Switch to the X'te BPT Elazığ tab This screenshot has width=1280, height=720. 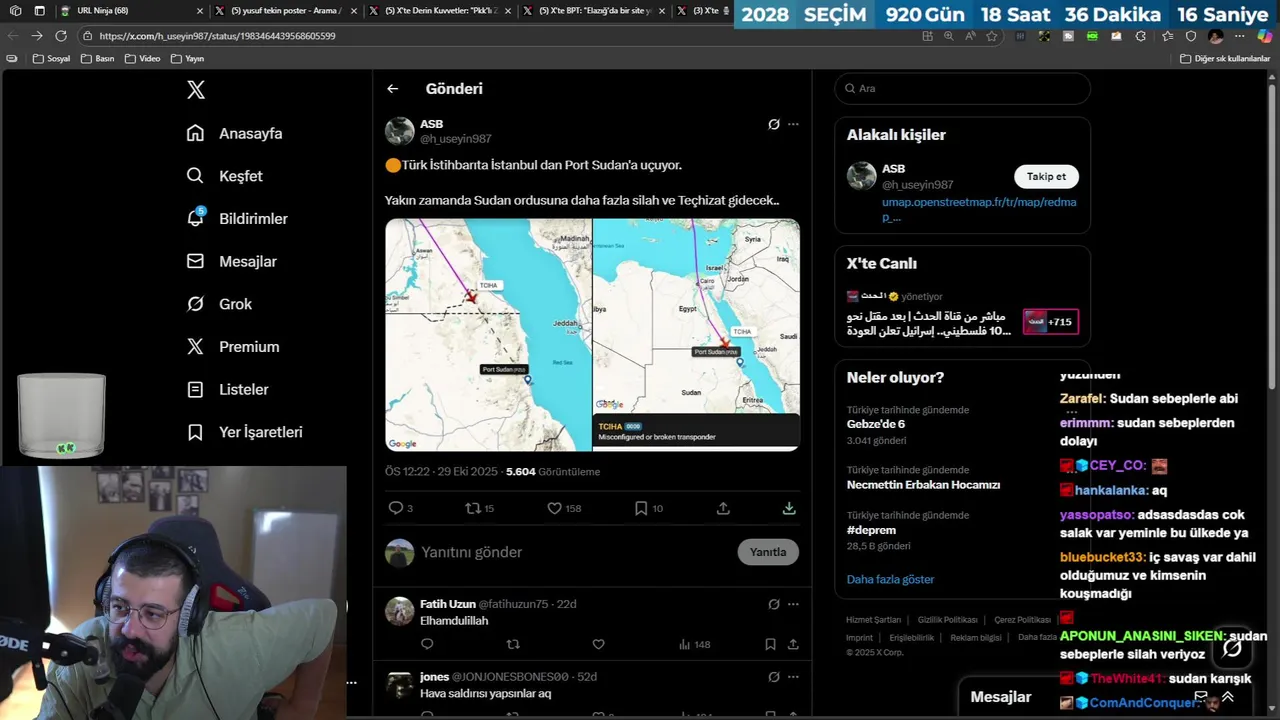pos(594,11)
